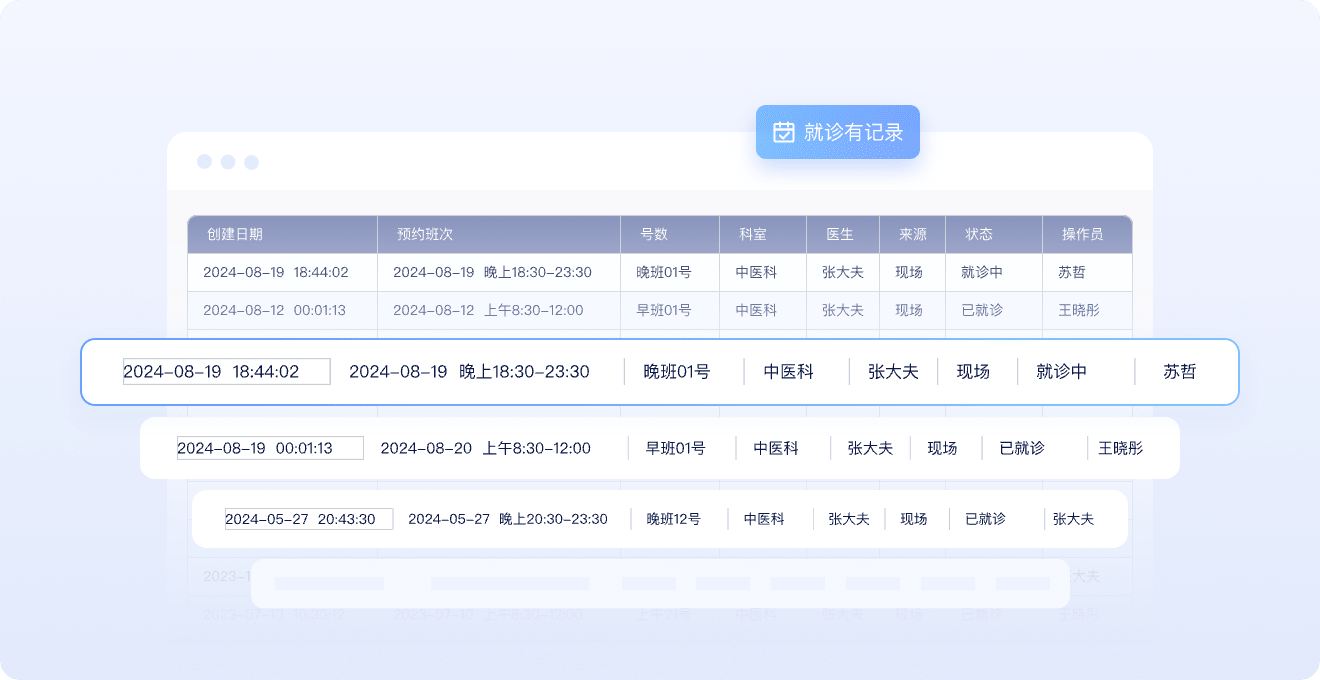1320x680 pixels.
Task: Click the first window control dot
Action: point(204,162)
